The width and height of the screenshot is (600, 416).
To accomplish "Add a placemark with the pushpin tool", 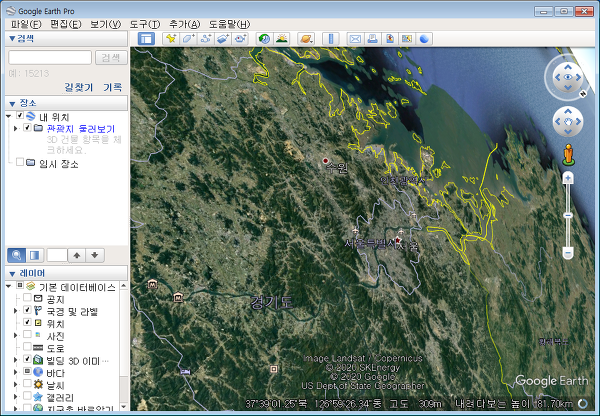I will pos(171,39).
